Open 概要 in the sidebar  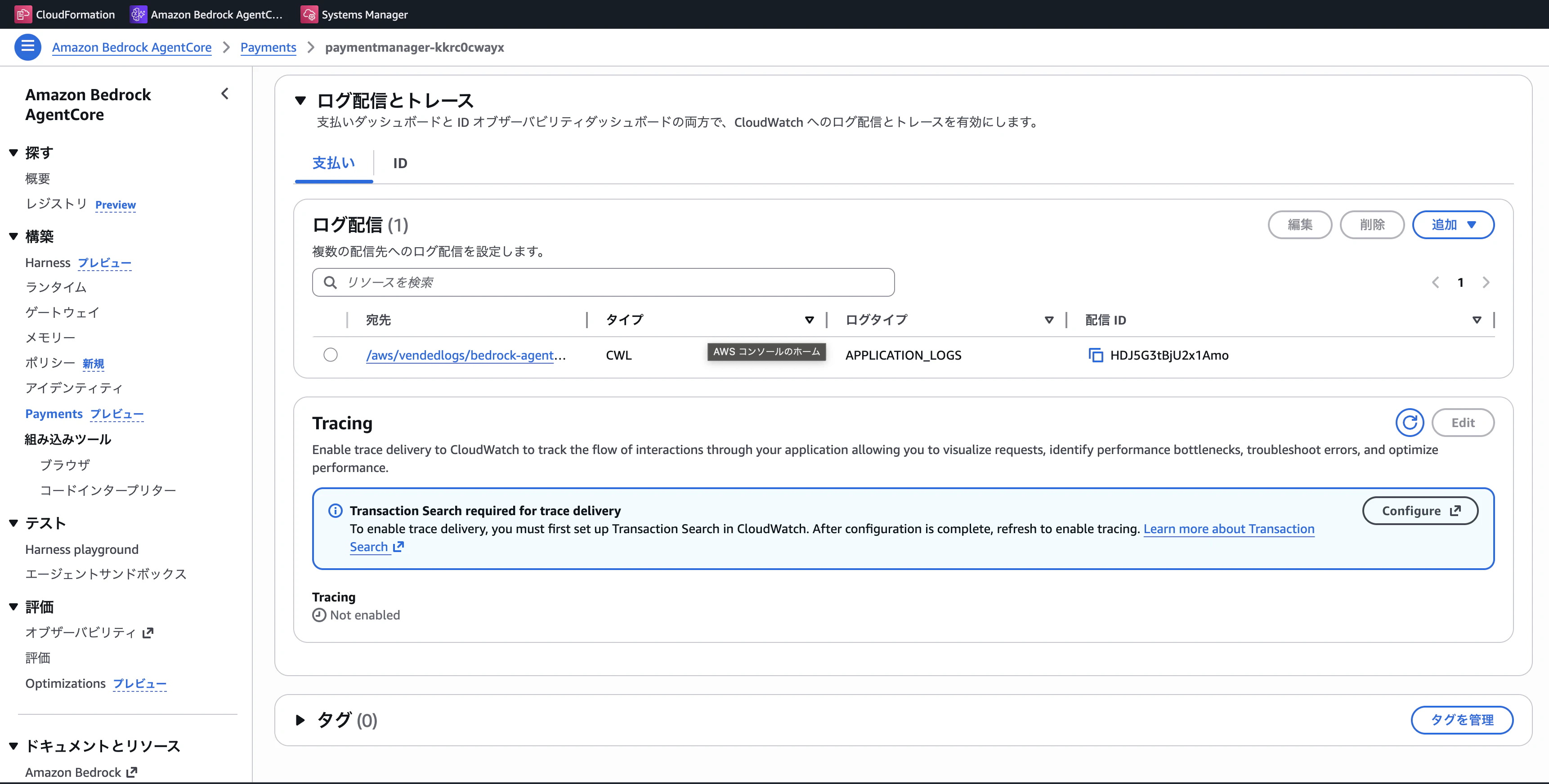pos(38,178)
